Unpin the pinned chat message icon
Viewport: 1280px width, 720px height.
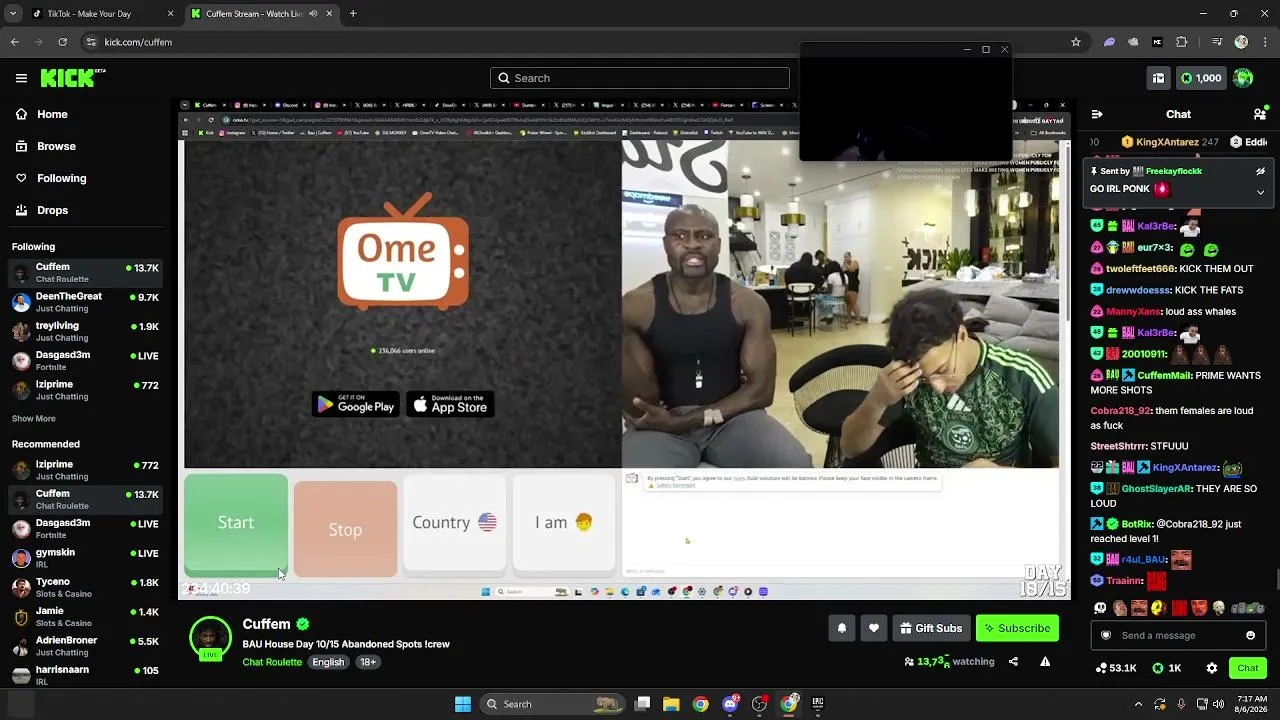pyautogui.click(x=1260, y=171)
